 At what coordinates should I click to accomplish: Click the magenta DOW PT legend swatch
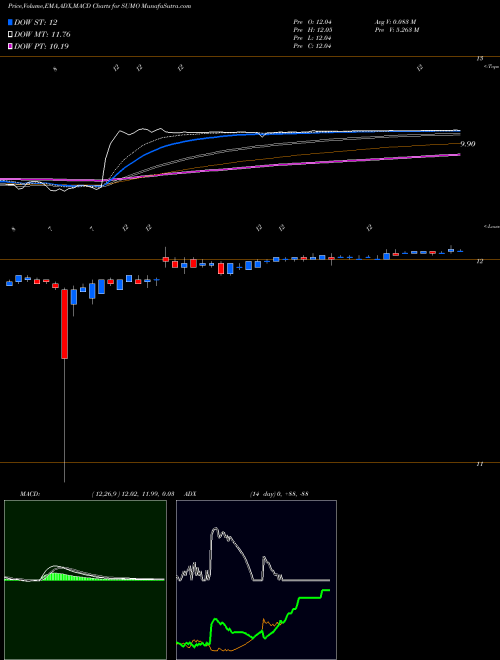[10, 46]
